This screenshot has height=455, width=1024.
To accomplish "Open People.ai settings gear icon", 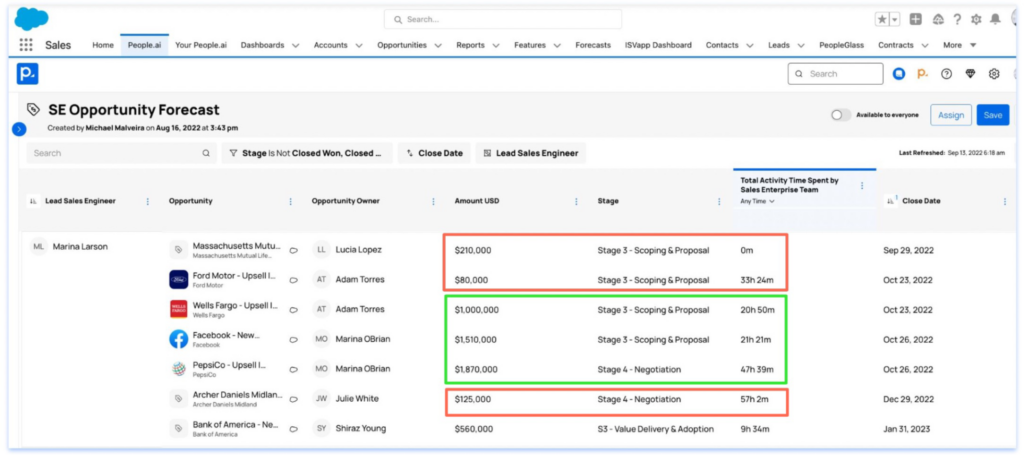I will [994, 74].
